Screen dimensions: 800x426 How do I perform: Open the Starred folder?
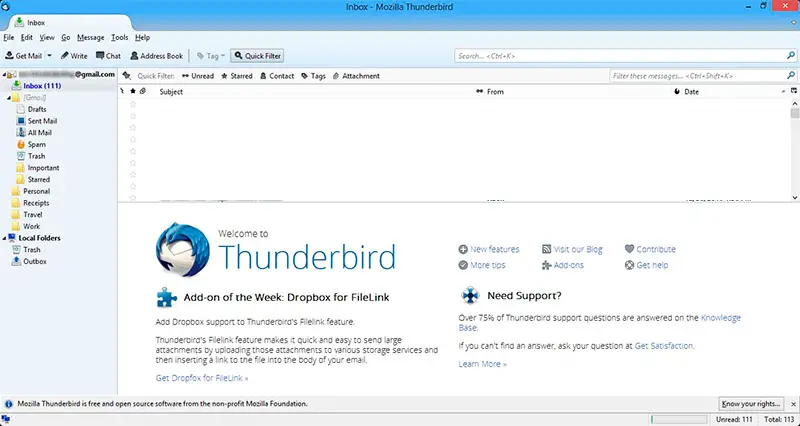click(x=38, y=180)
